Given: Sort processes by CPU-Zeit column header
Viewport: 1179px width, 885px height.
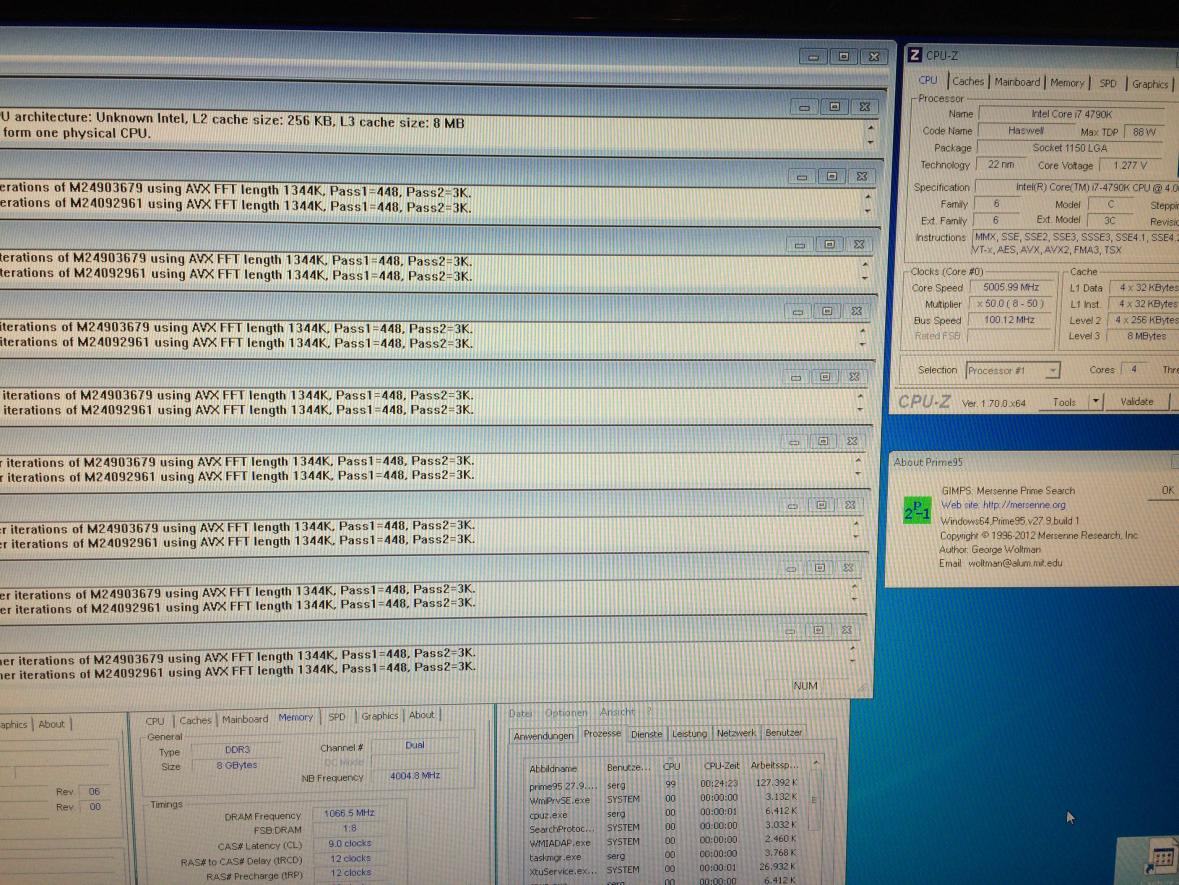Looking at the screenshot, I should tap(721, 766).
